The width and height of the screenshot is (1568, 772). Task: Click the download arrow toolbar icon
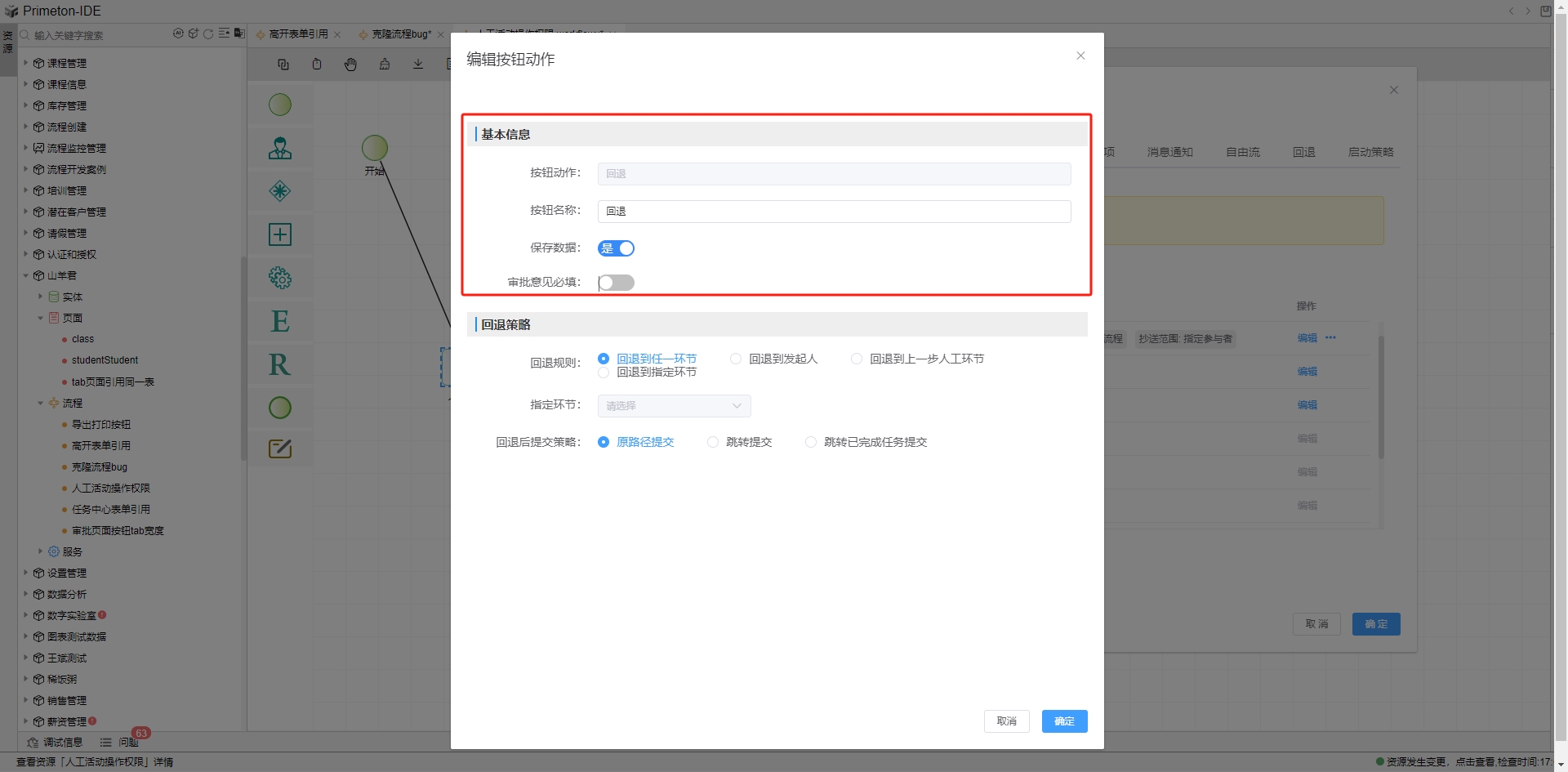coord(418,65)
